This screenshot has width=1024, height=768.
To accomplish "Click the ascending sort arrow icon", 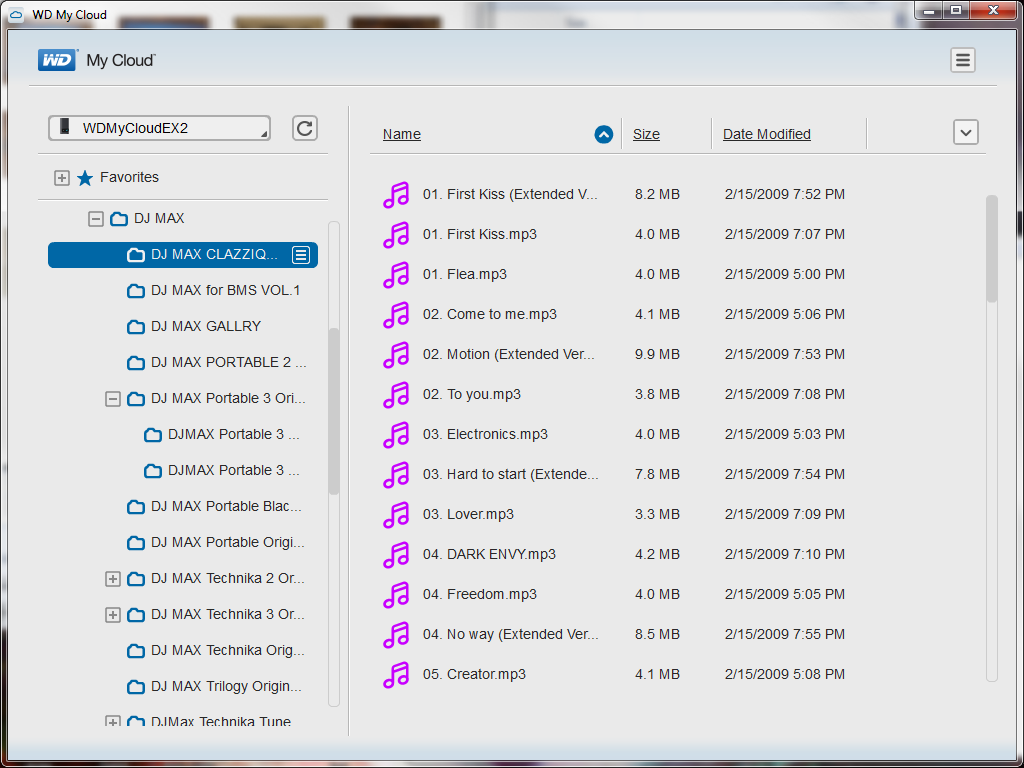I will click(x=603, y=135).
